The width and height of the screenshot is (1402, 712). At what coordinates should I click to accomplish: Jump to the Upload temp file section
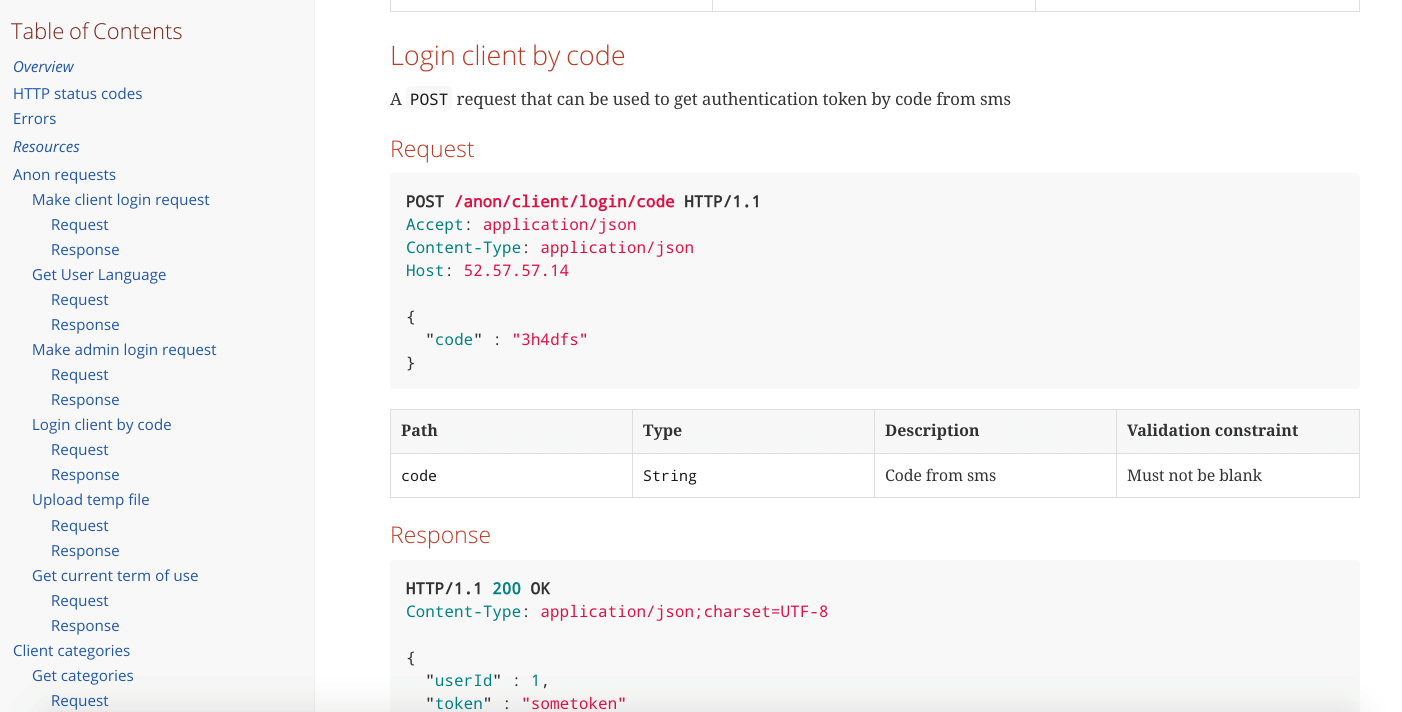[x=90, y=499]
